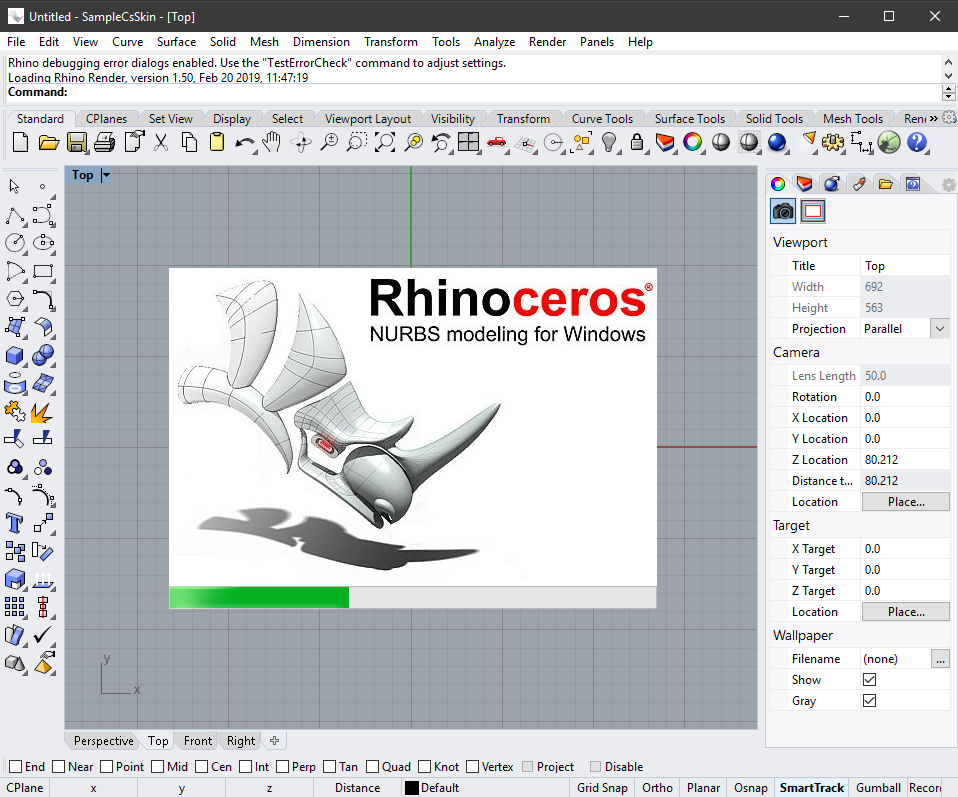
Task: Open the Surface menu
Action: [176, 42]
